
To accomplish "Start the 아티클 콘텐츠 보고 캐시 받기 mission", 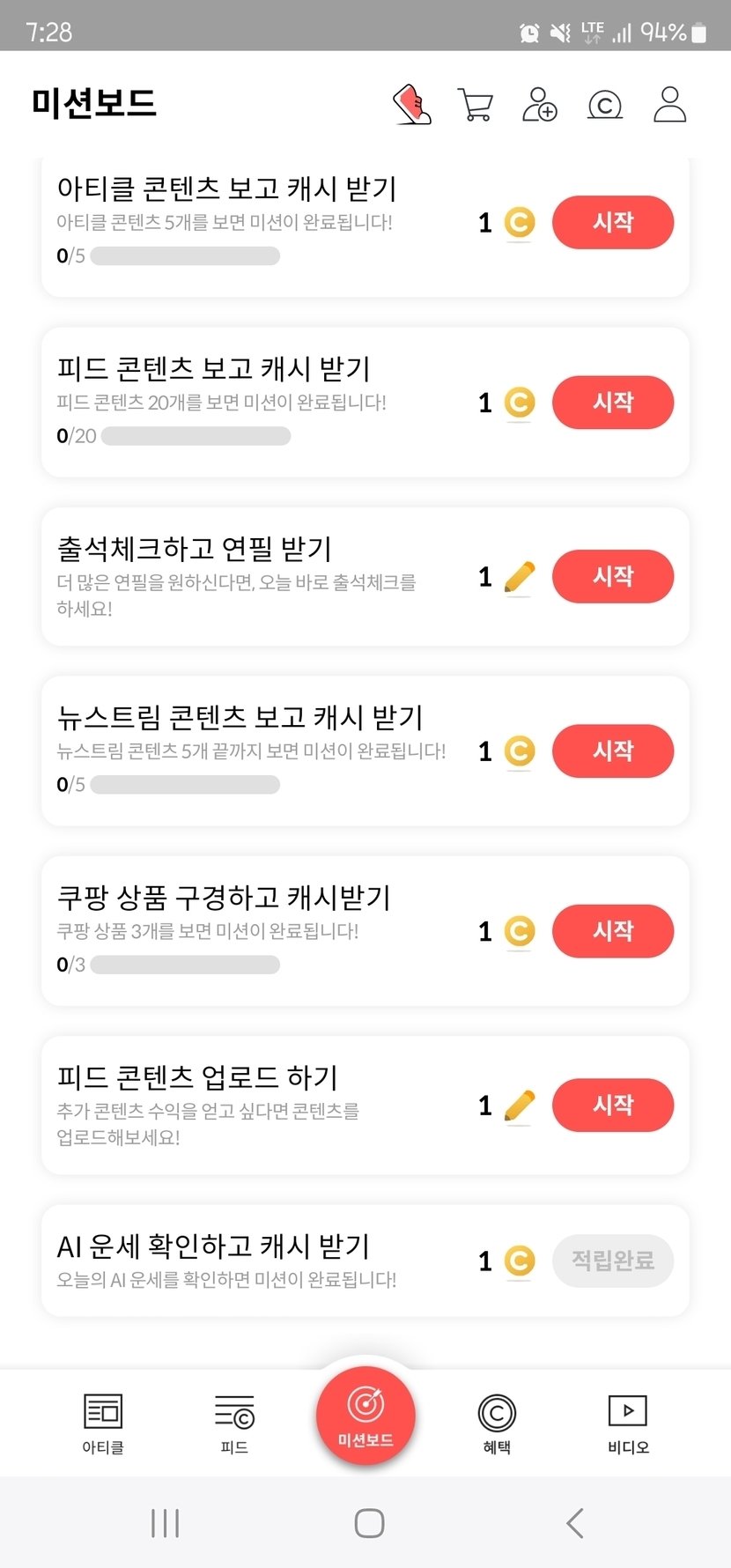I will 613,222.
